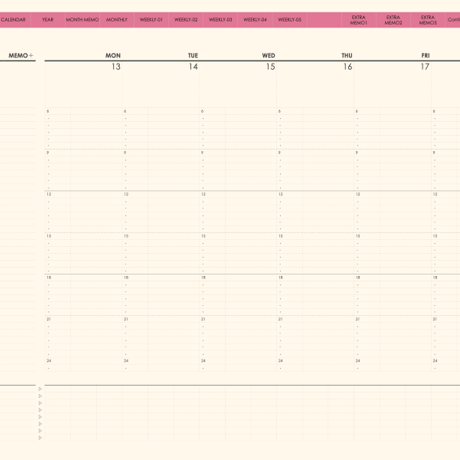The width and height of the screenshot is (460, 460).
Task: Click the MEMO+ link
Action: point(21,55)
